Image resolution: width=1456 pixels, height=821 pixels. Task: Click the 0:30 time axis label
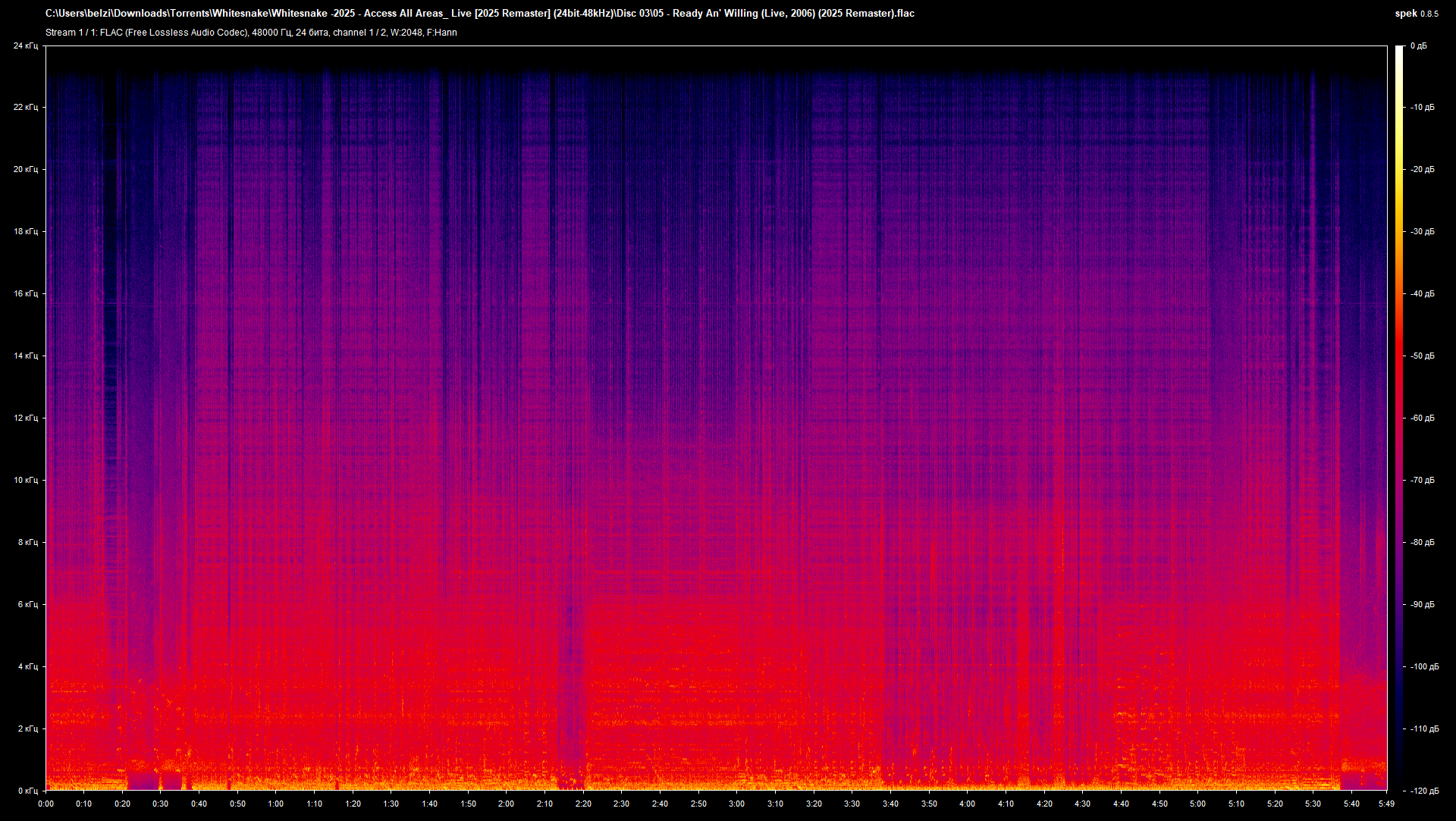pos(160,804)
